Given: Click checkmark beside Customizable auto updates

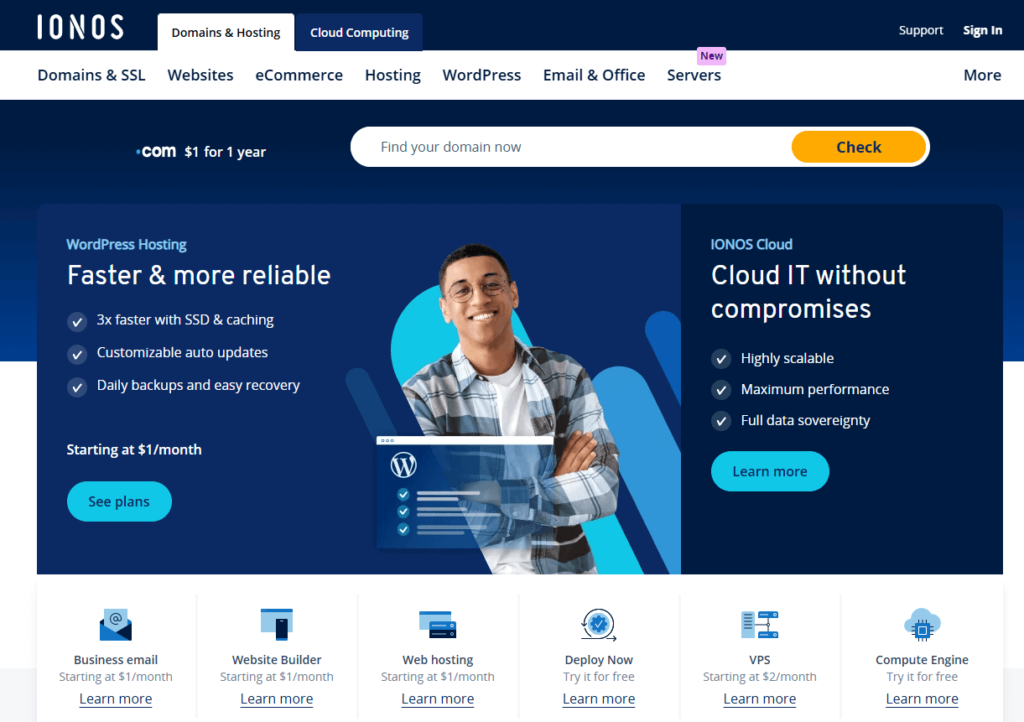Looking at the screenshot, I should (77, 354).
